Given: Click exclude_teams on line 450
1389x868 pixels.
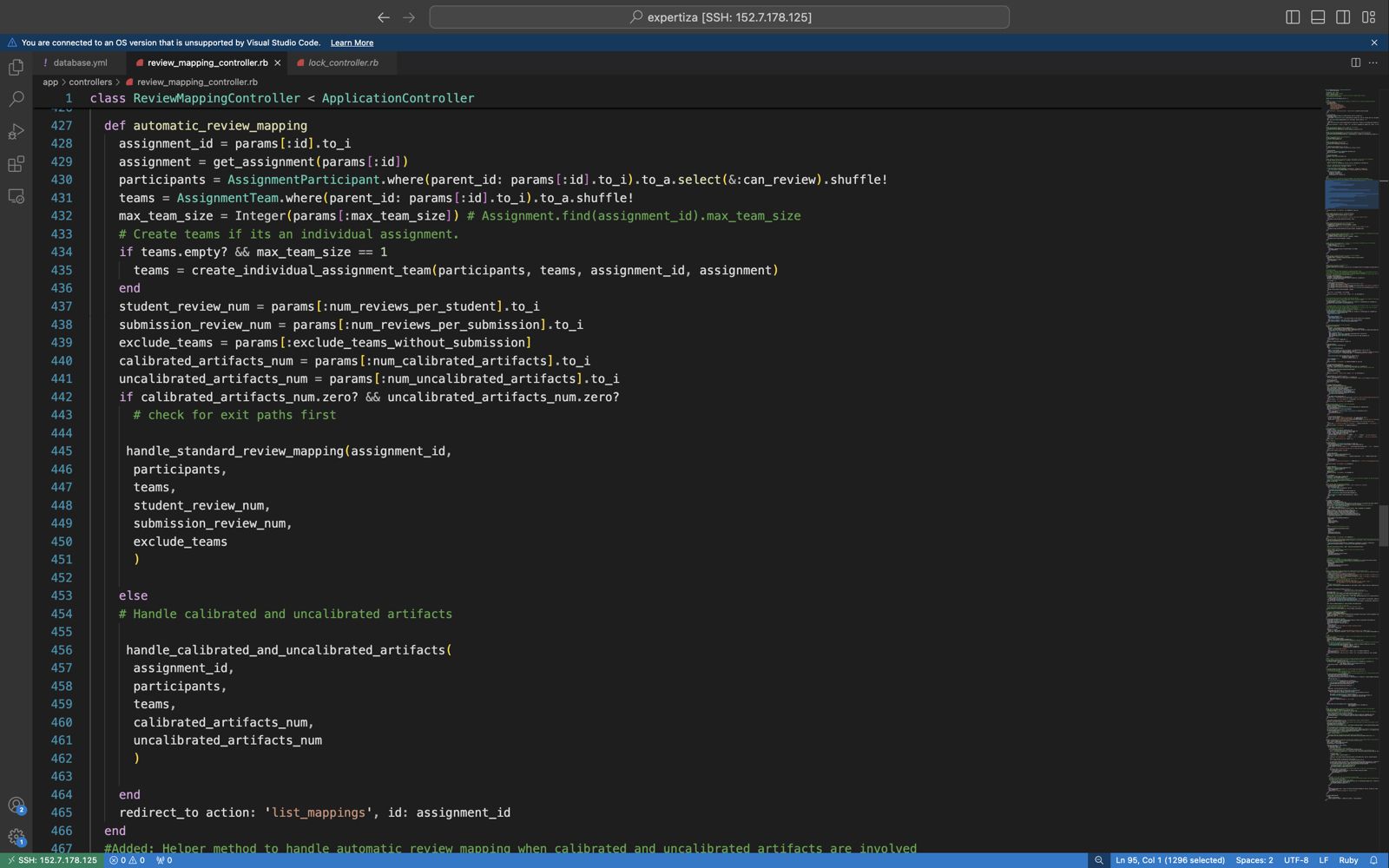Looking at the screenshot, I should coord(180,542).
